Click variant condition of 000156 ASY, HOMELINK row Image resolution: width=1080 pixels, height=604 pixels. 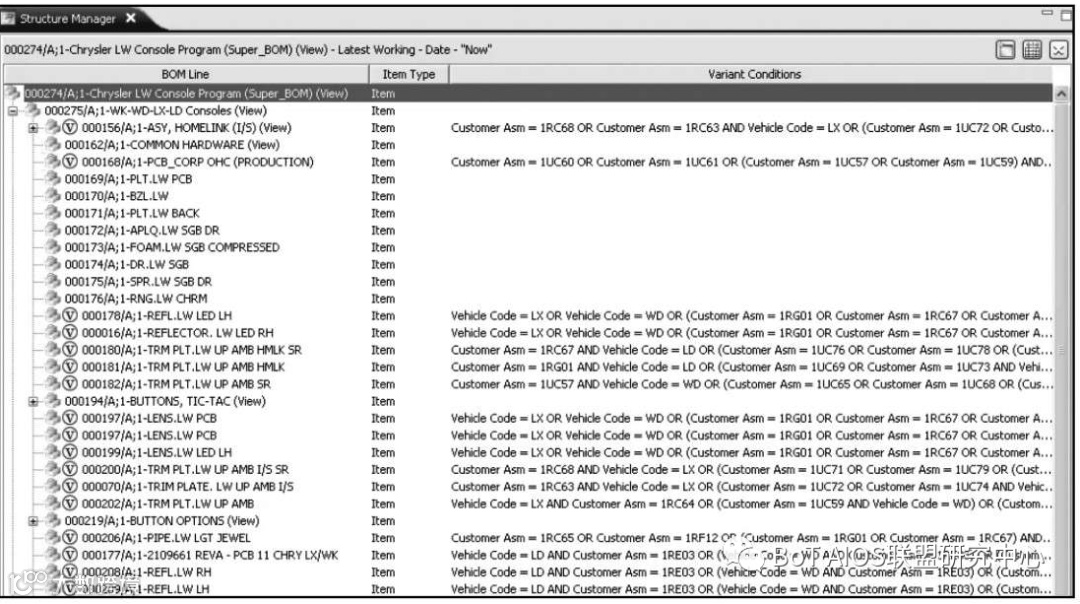751,128
